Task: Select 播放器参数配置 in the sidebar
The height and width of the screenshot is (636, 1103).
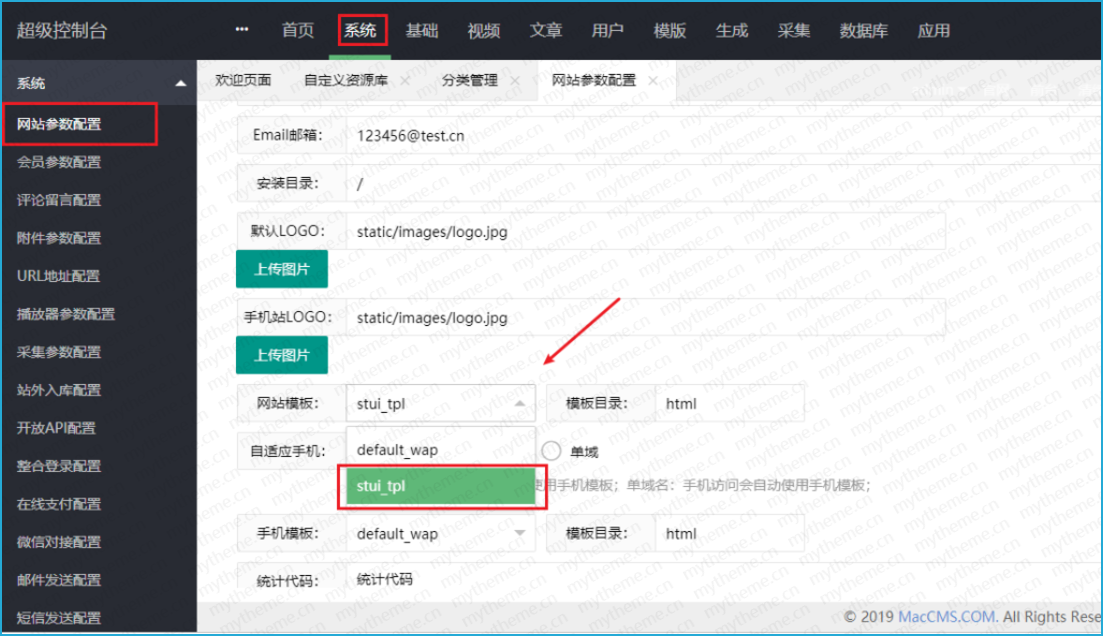Action: [x=66, y=314]
